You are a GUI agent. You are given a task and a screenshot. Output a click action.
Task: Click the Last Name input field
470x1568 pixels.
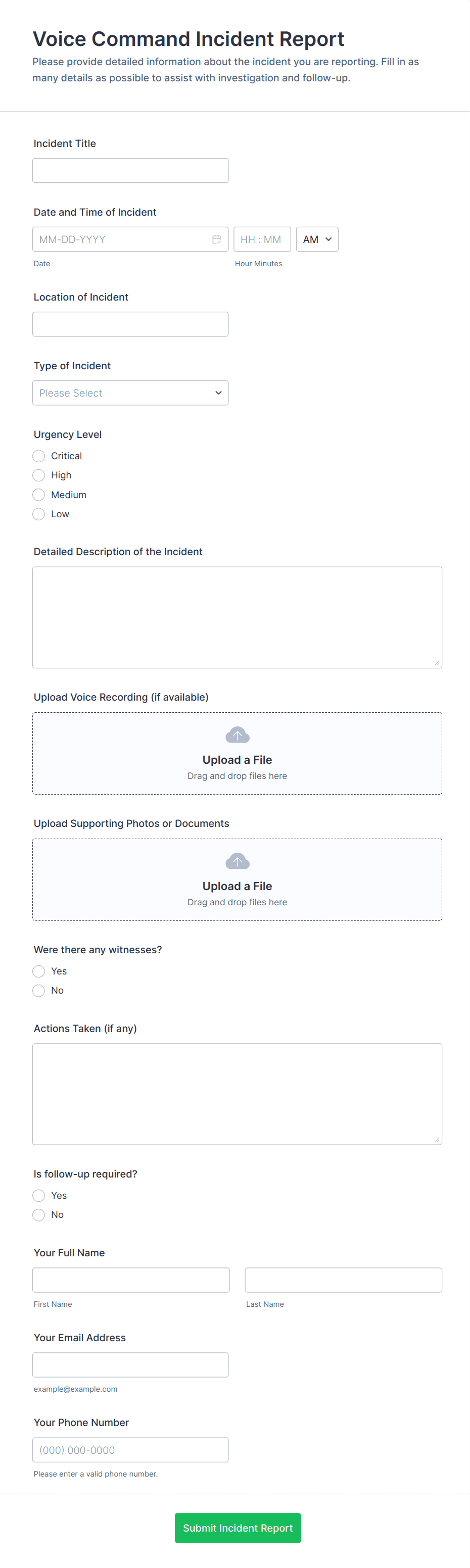coord(343,1280)
